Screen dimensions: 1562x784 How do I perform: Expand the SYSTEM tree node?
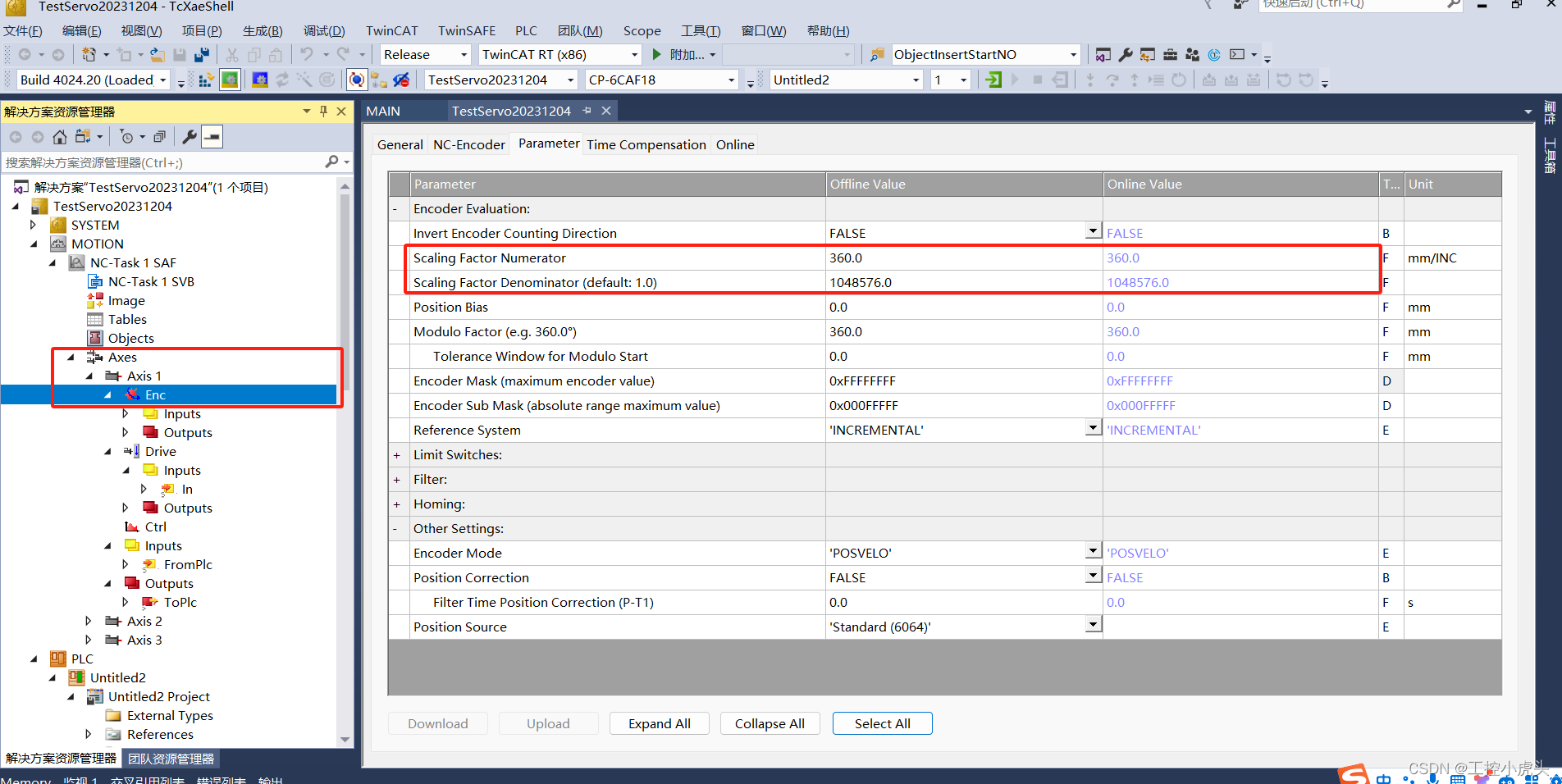34,225
